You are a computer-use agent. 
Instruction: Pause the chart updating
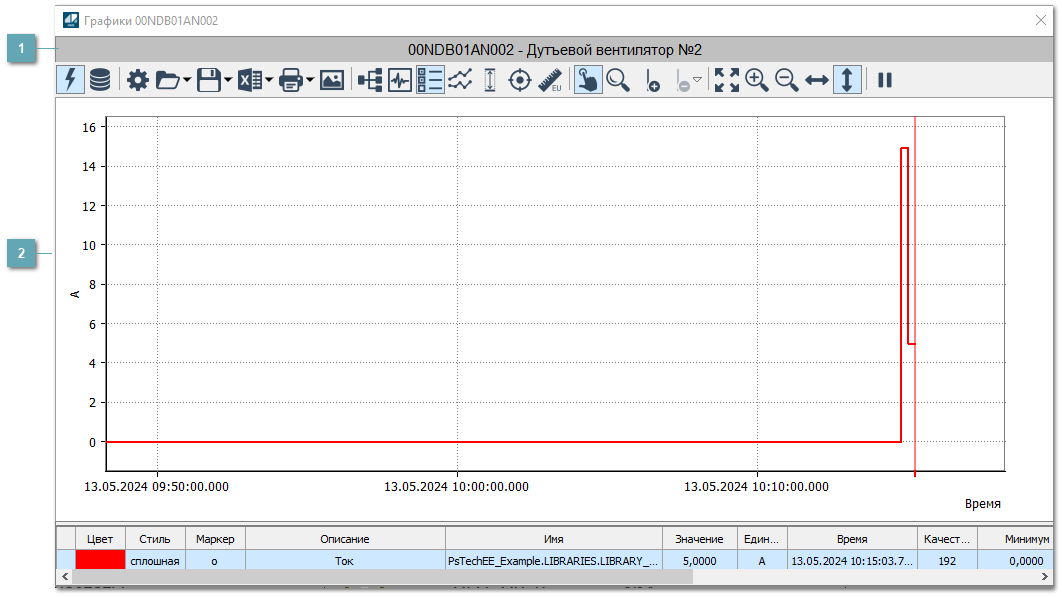[x=885, y=81]
